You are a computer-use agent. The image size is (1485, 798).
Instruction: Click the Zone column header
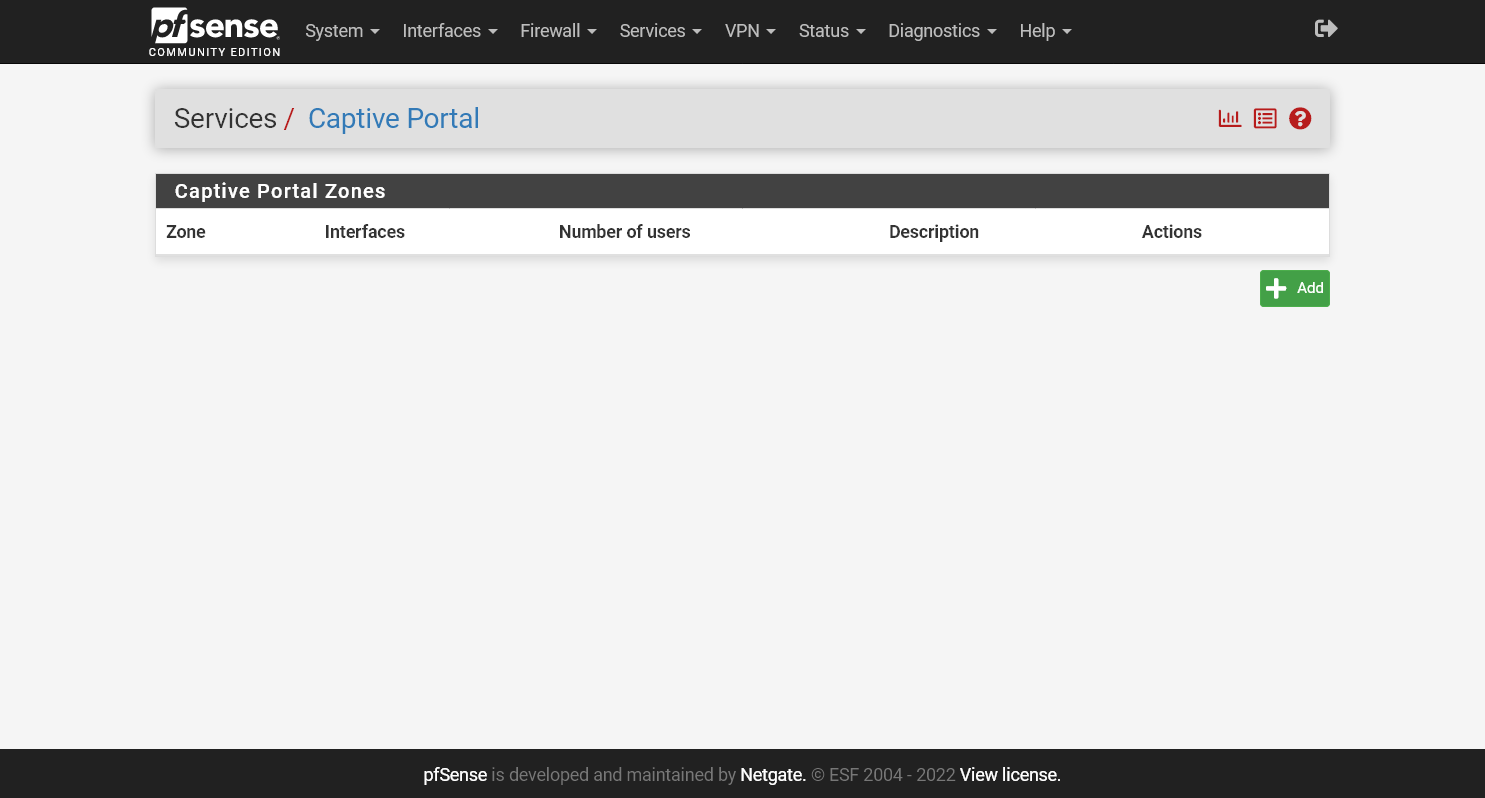click(185, 231)
